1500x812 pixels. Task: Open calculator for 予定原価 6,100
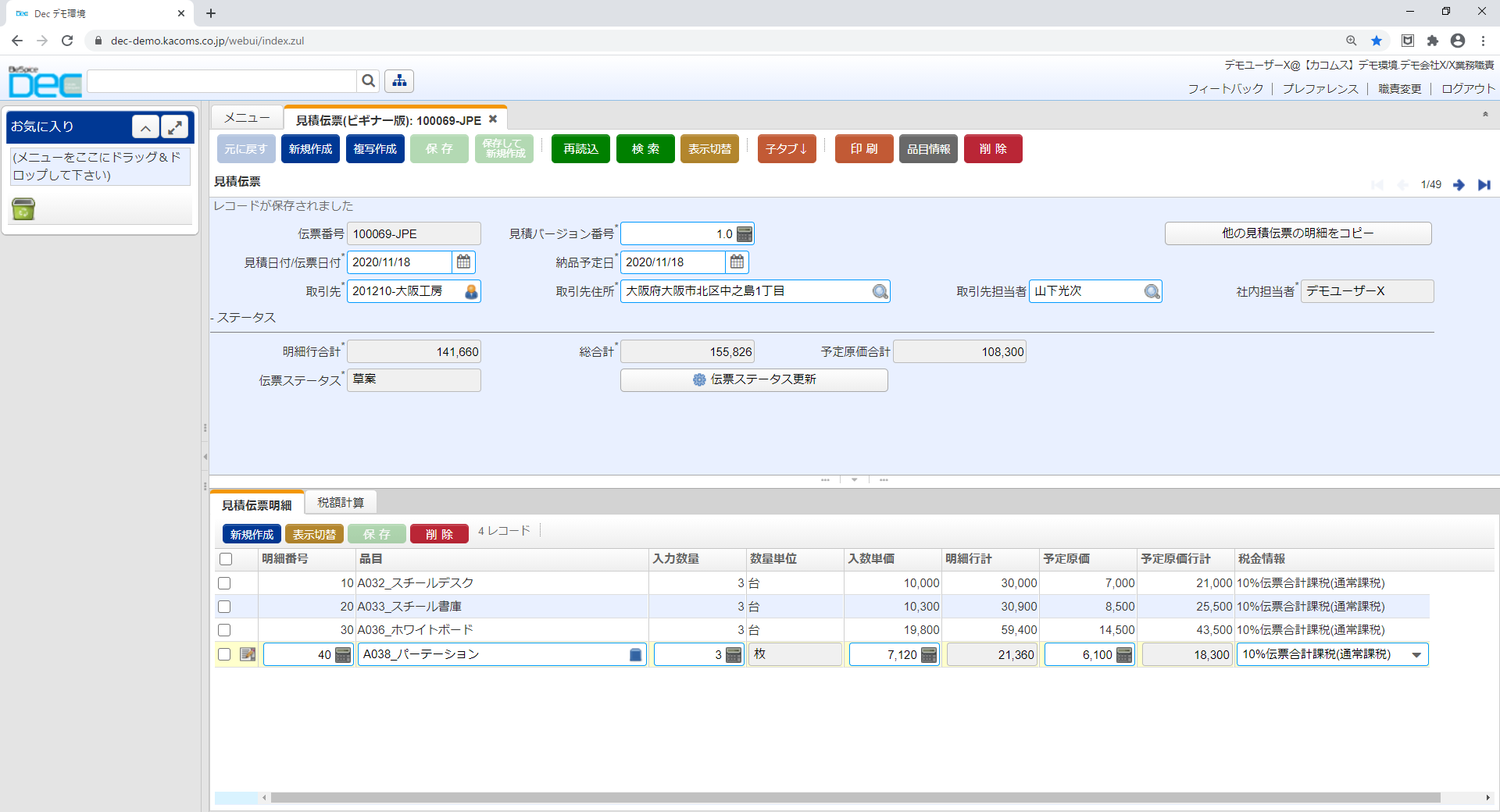coord(1124,655)
